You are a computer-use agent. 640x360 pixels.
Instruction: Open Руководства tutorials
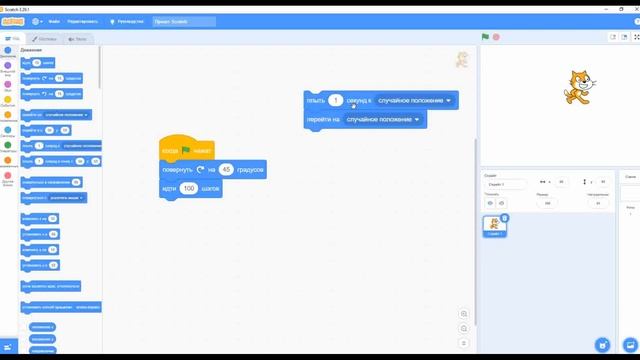click(127, 22)
